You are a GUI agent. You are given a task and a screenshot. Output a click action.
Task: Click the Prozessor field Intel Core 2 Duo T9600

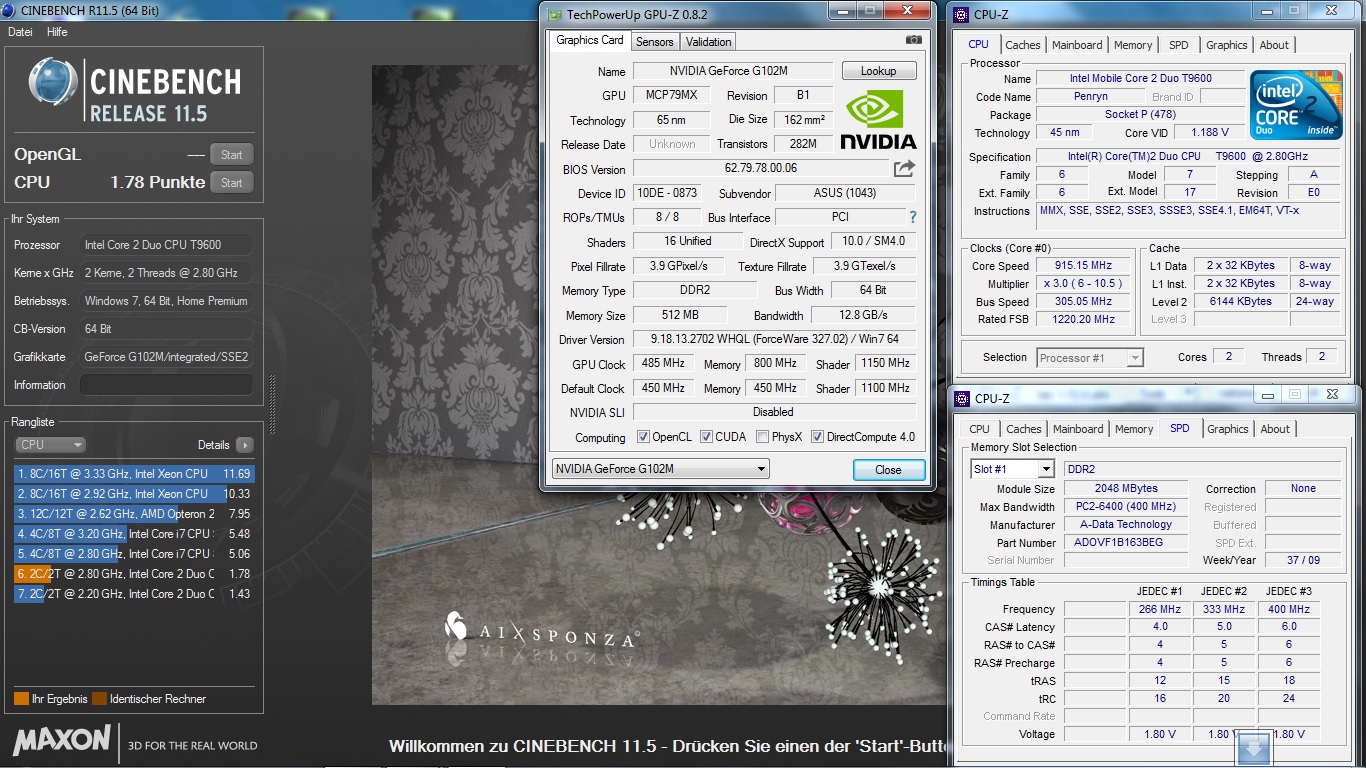pyautogui.click(x=166, y=245)
